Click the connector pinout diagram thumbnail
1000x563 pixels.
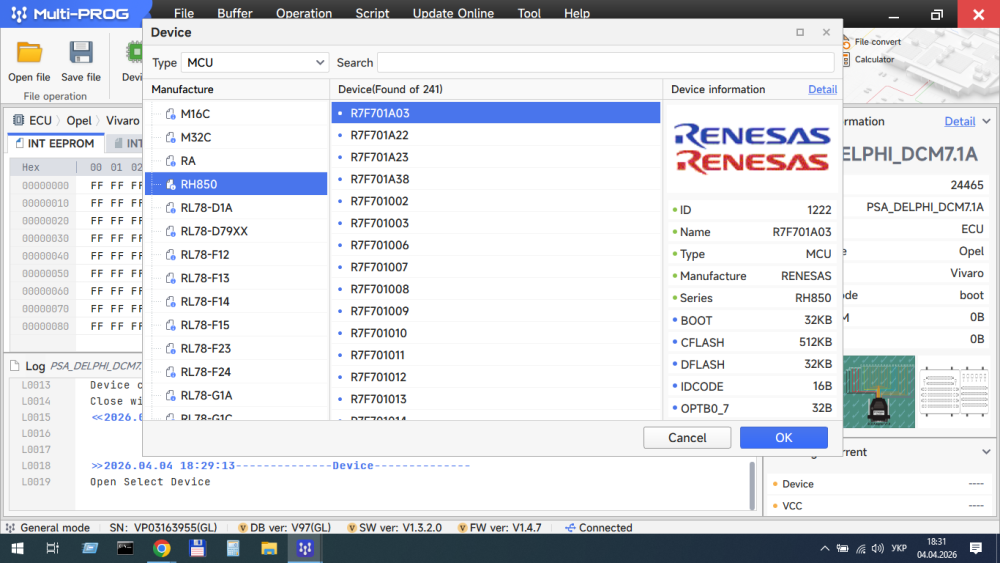tap(954, 391)
